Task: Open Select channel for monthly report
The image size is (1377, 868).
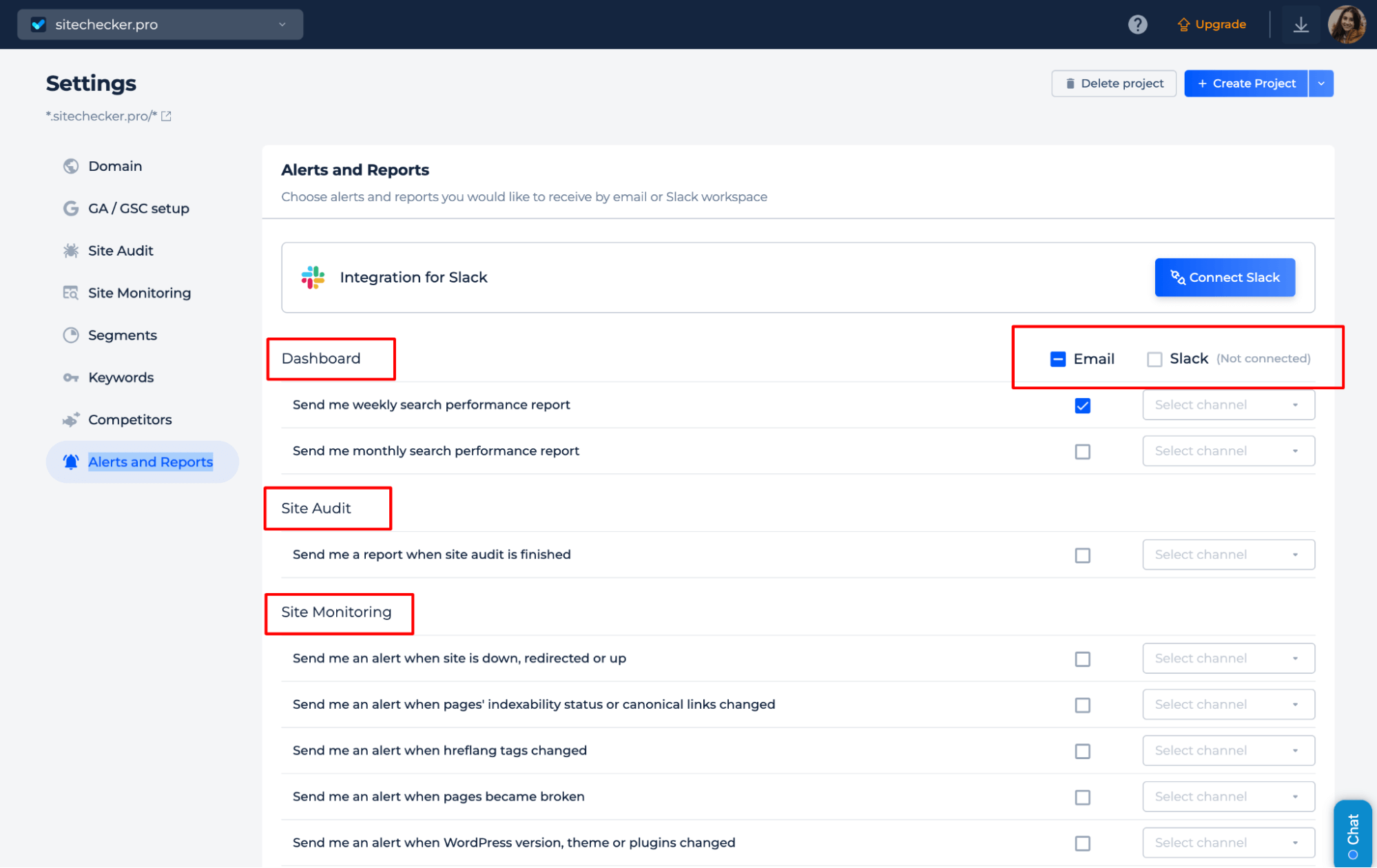Action: [1228, 451]
